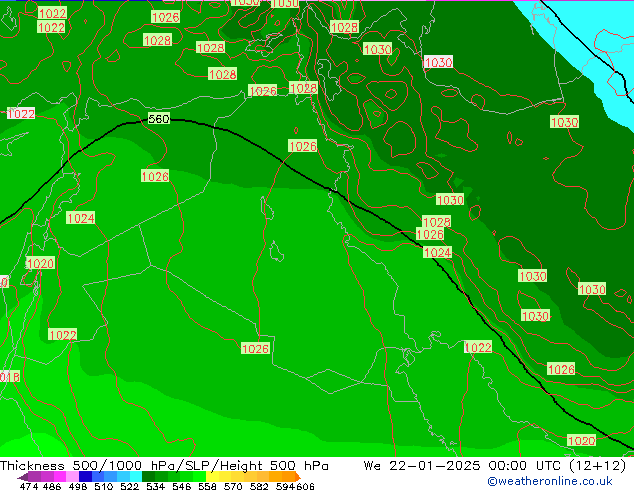Click the 1020 label near the bottom-right corner
This screenshot has width=634, height=490.
(x=581, y=441)
